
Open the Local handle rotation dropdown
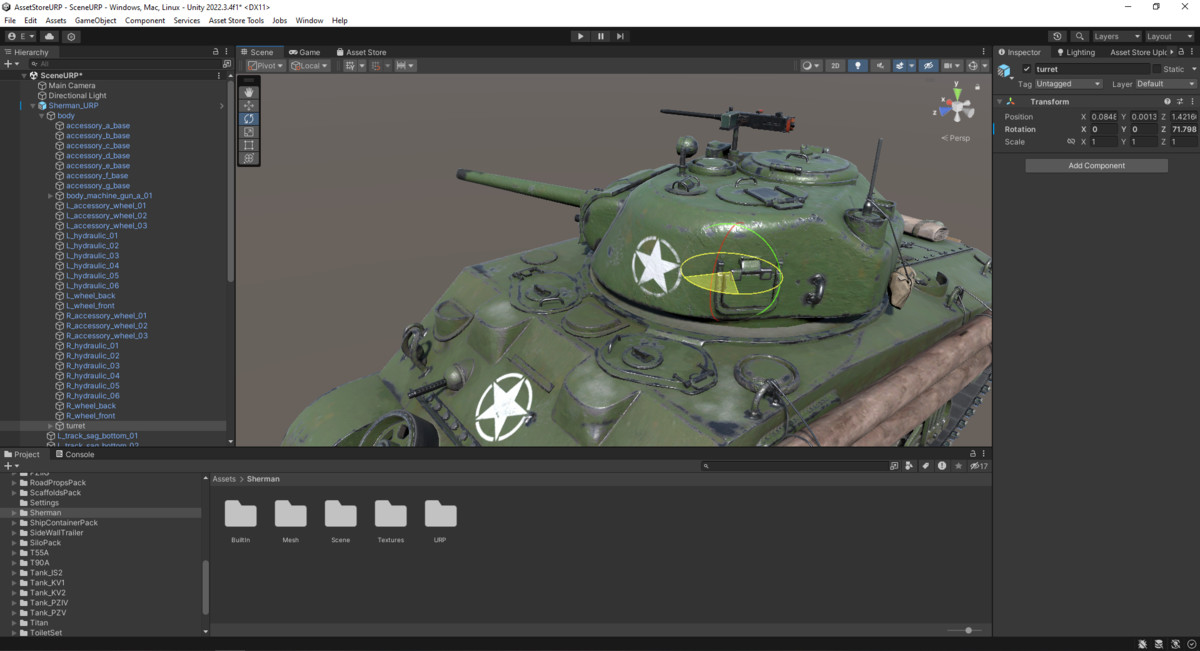coord(310,66)
